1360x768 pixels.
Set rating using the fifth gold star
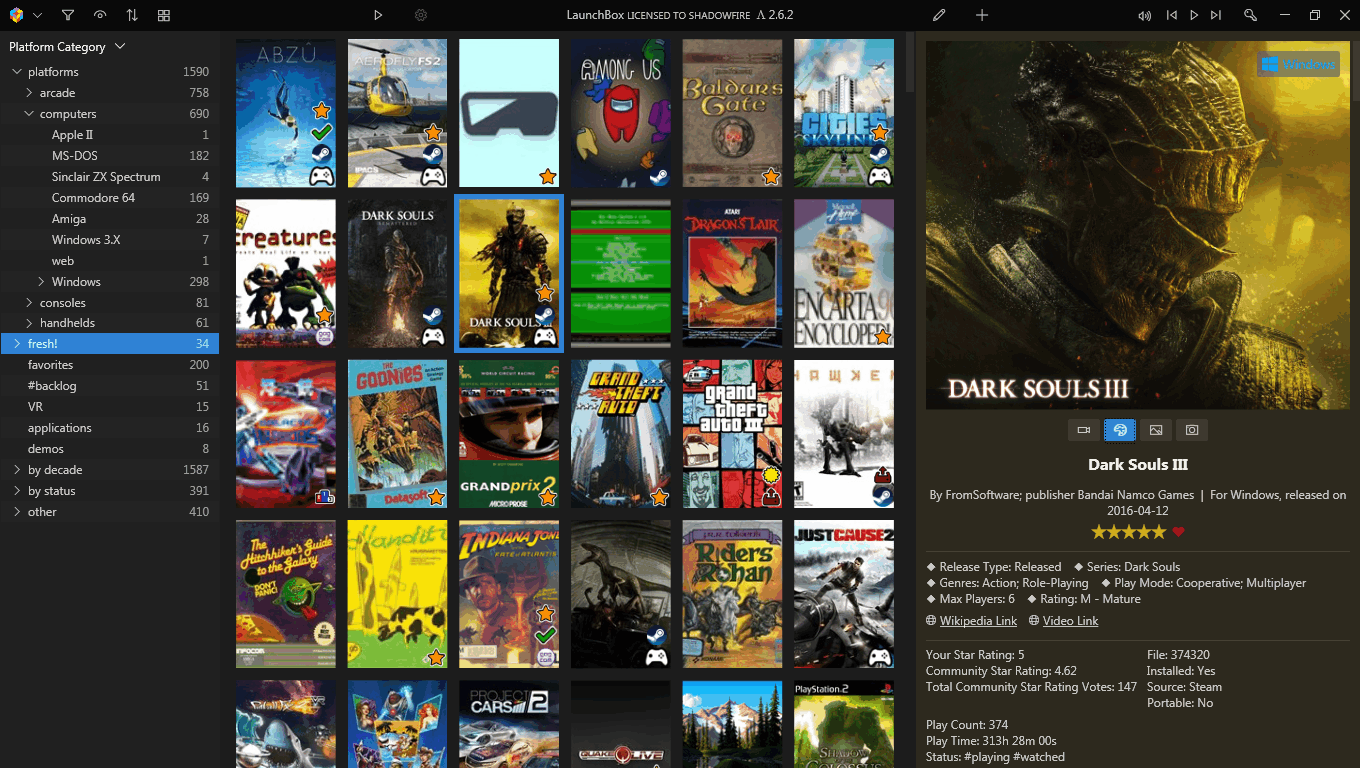pyautogui.click(x=1159, y=532)
